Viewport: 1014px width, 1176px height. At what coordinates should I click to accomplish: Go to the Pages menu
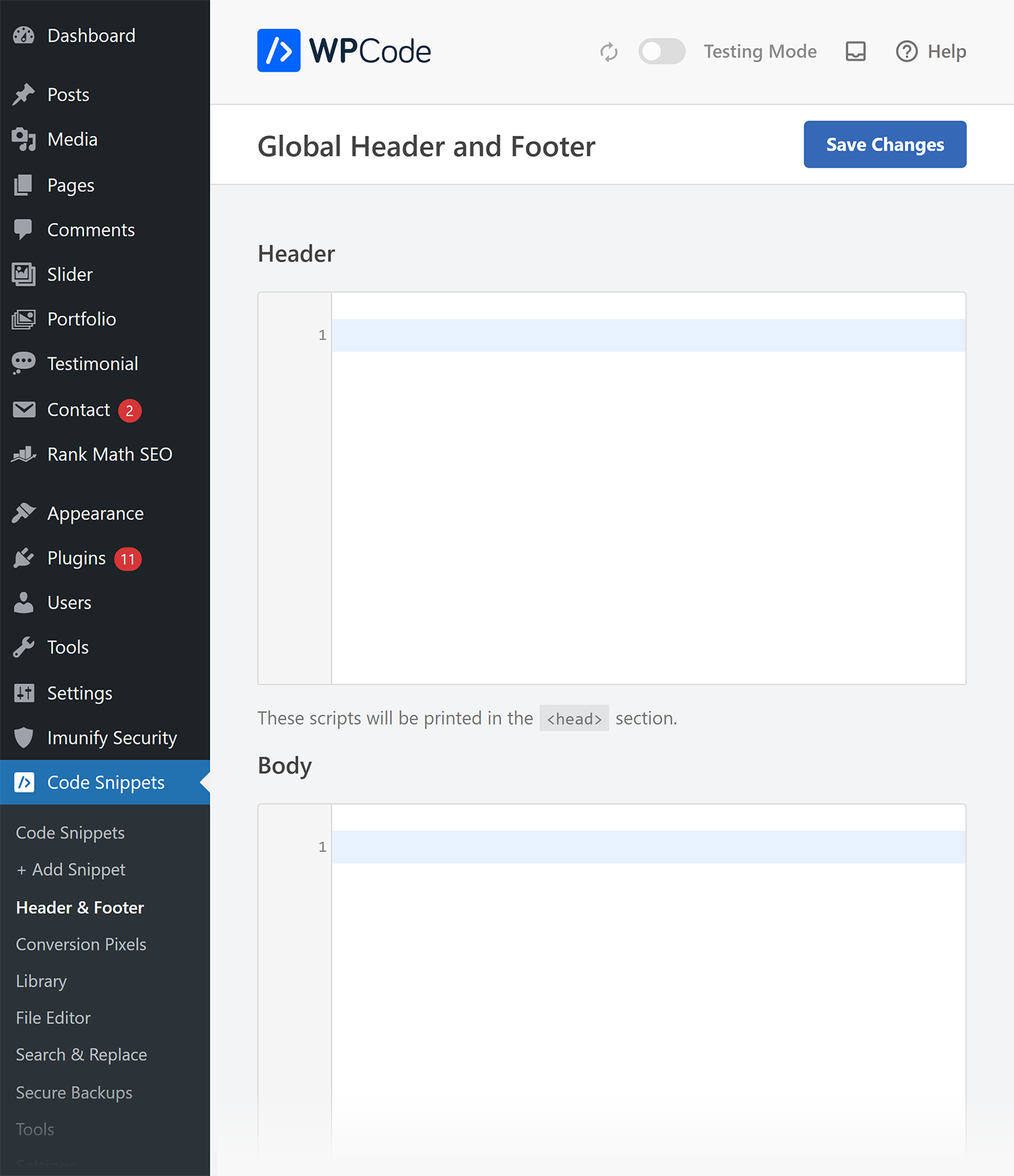point(105,185)
